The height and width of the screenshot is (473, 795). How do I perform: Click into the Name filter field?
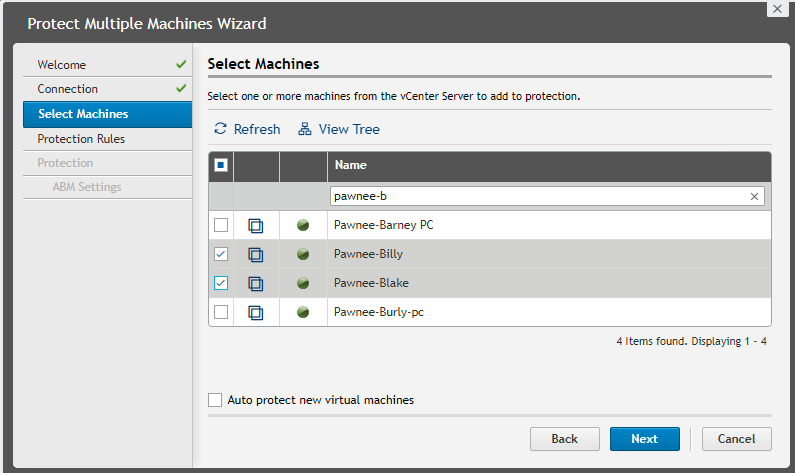[x=540, y=196]
